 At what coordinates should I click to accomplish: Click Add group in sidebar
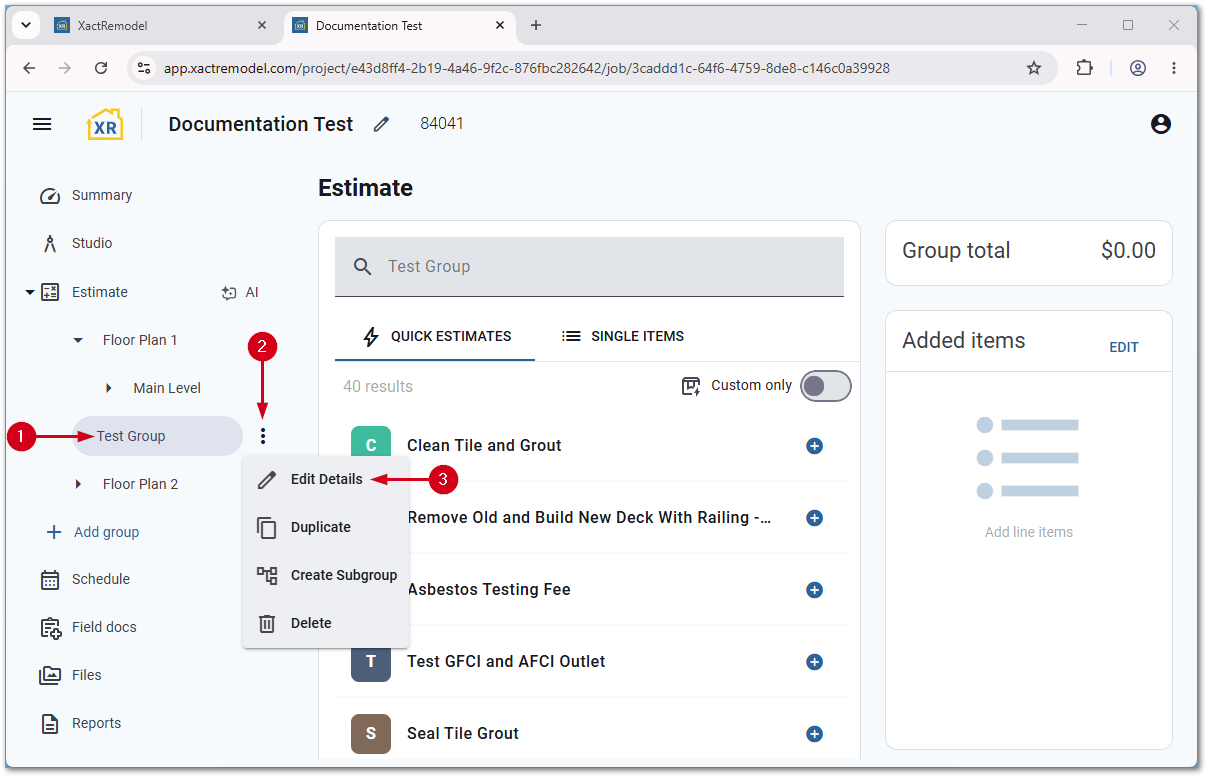coord(92,532)
